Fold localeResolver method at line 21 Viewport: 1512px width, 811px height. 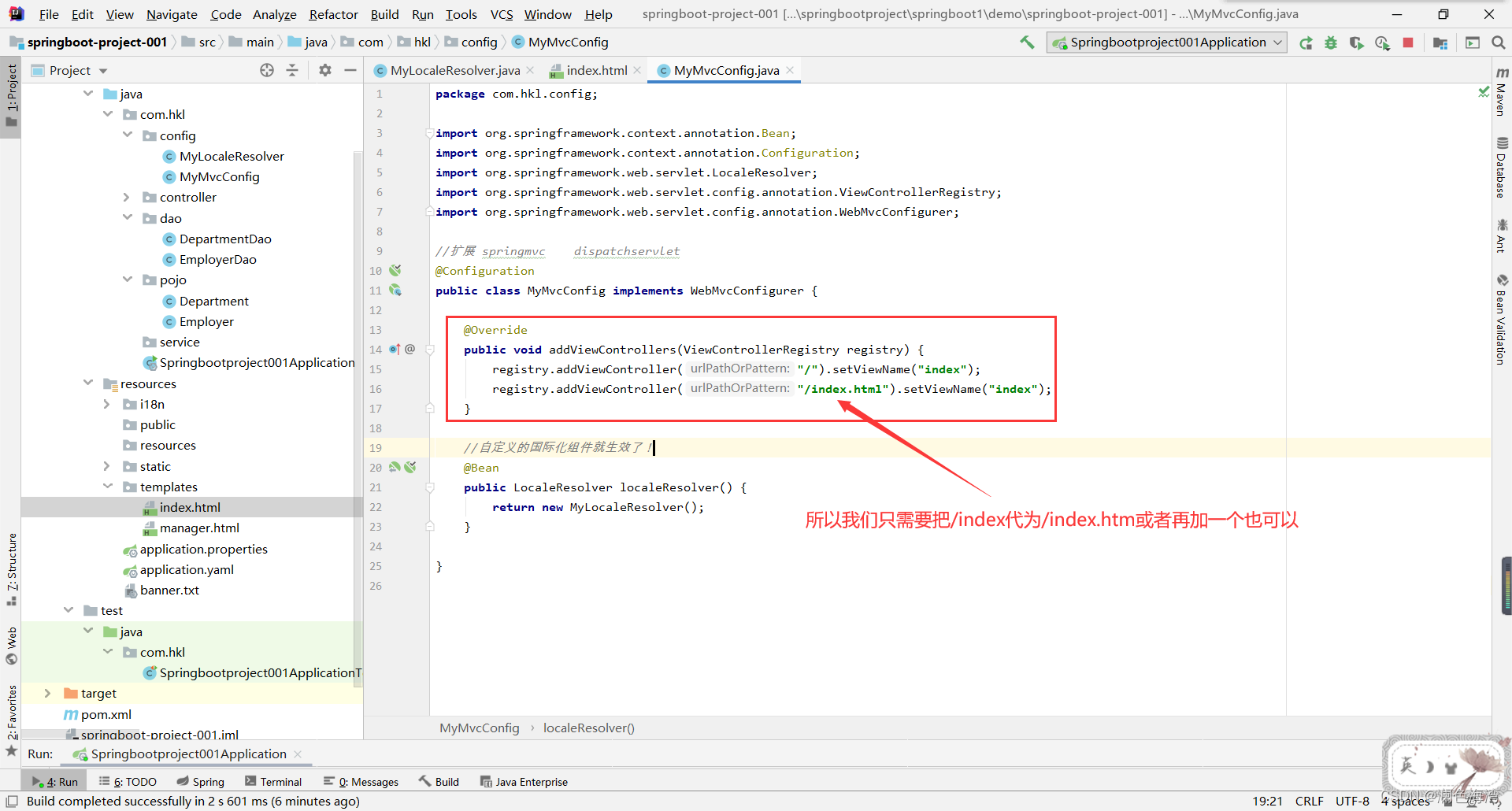pos(430,487)
